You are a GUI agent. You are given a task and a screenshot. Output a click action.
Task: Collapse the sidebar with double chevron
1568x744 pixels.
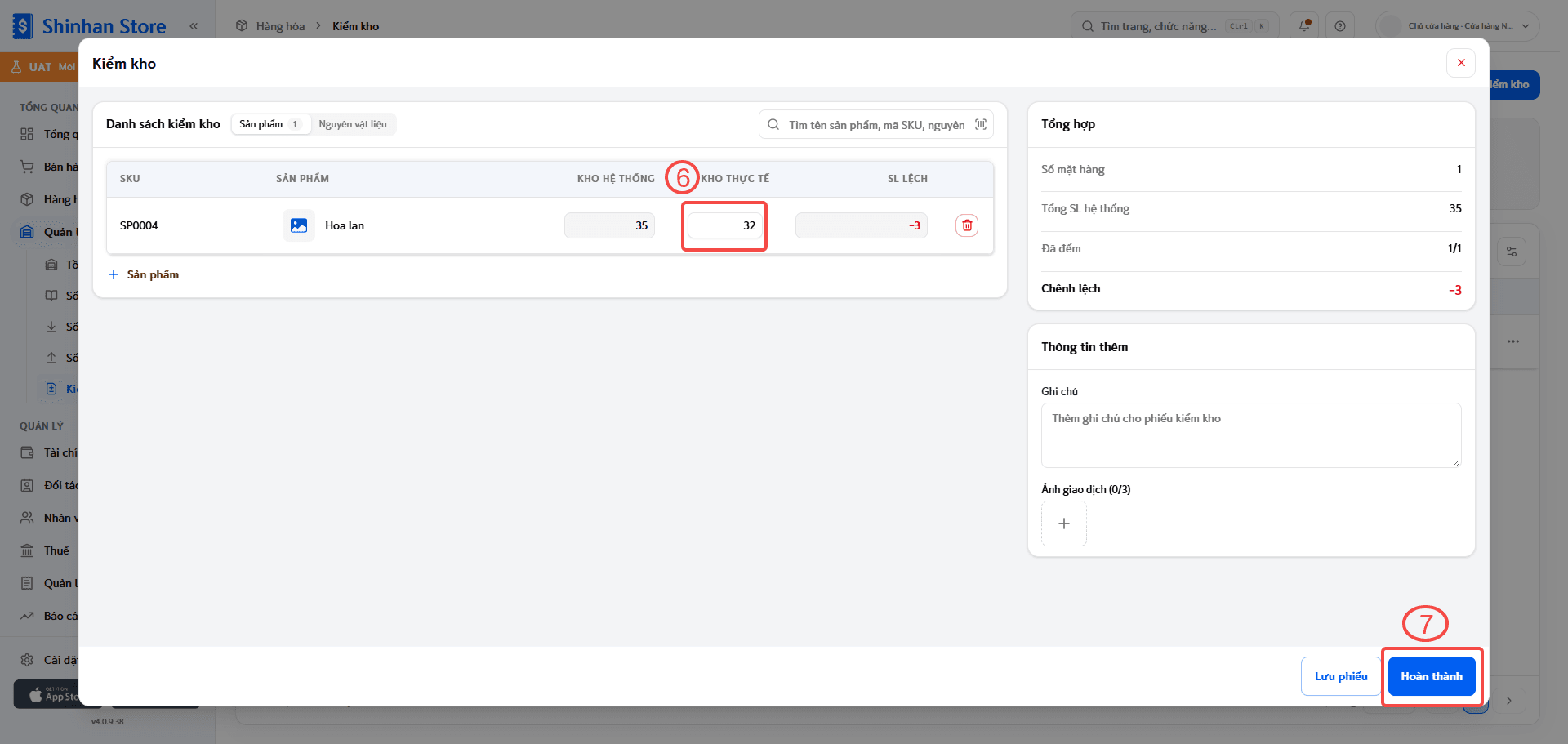194,26
